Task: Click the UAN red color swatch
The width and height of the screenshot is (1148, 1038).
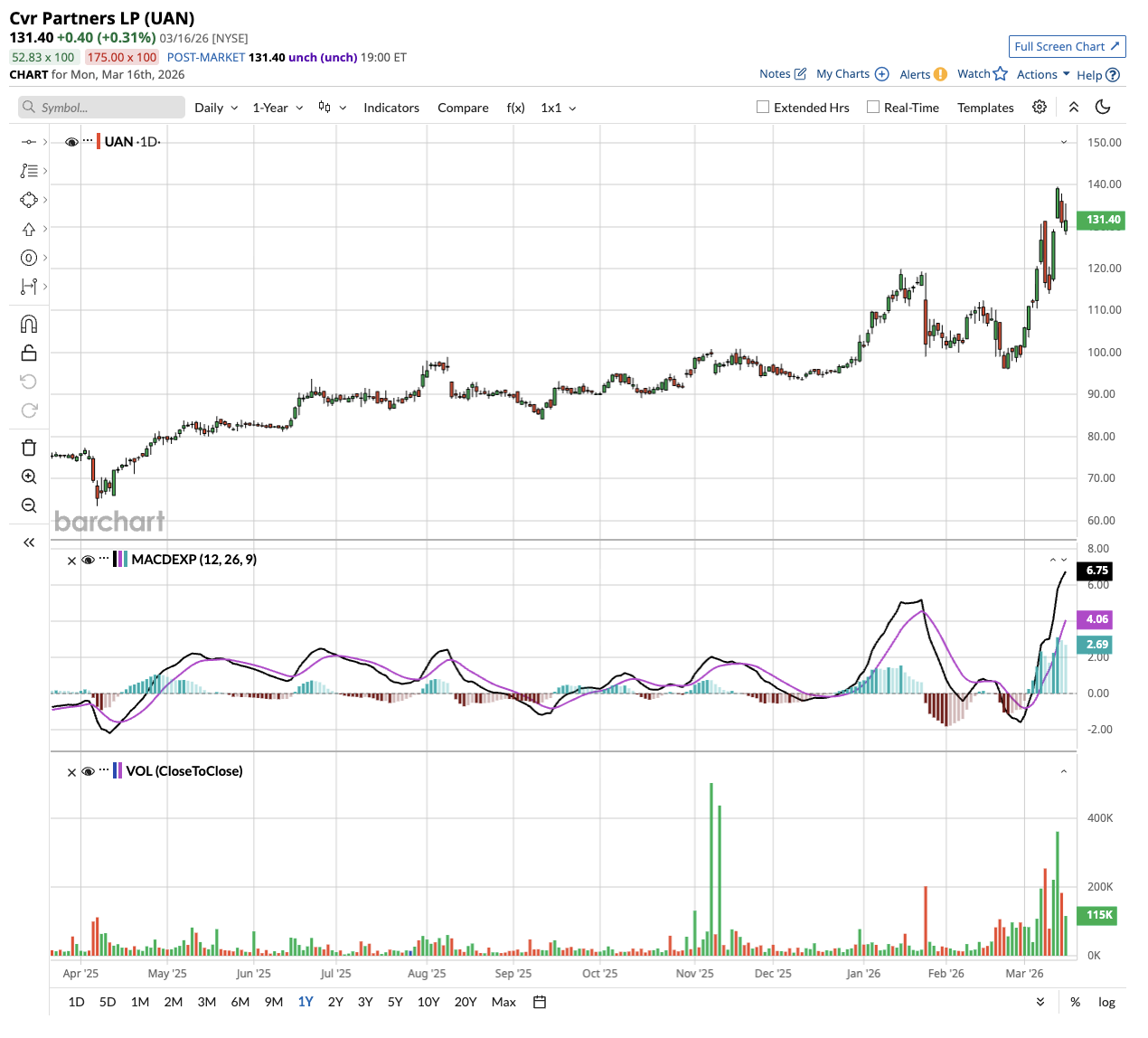Action: [x=99, y=142]
